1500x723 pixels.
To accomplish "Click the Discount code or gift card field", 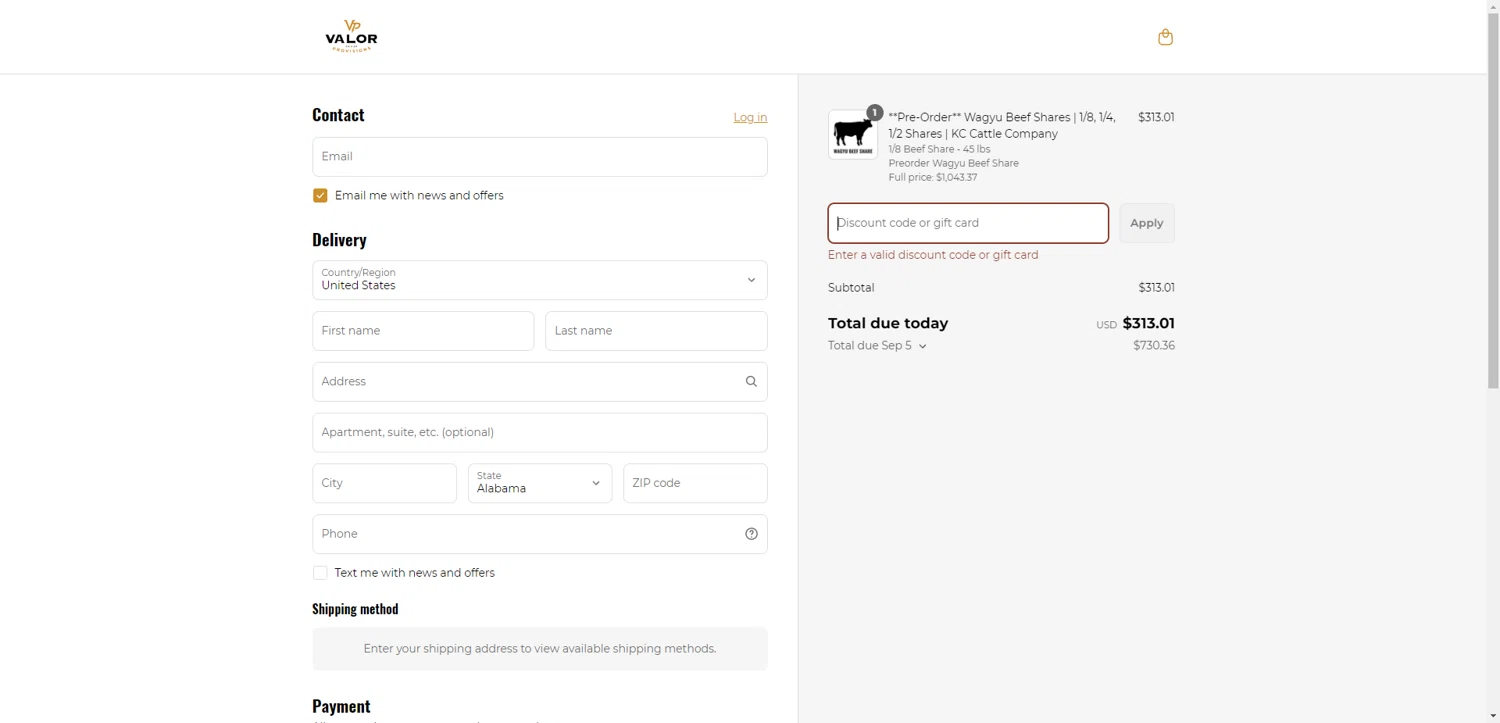I will coord(968,223).
